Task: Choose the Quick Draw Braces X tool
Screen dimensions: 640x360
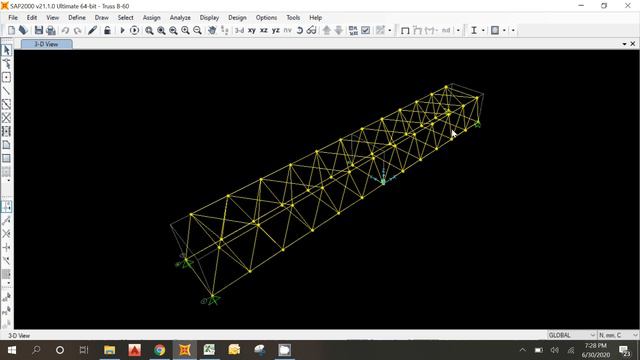Action: pyautogui.click(x=7, y=118)
